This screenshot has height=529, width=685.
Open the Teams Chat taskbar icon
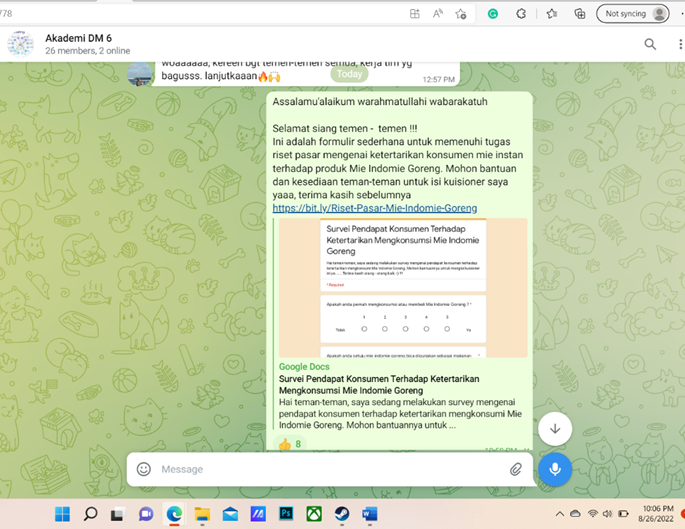146,514
